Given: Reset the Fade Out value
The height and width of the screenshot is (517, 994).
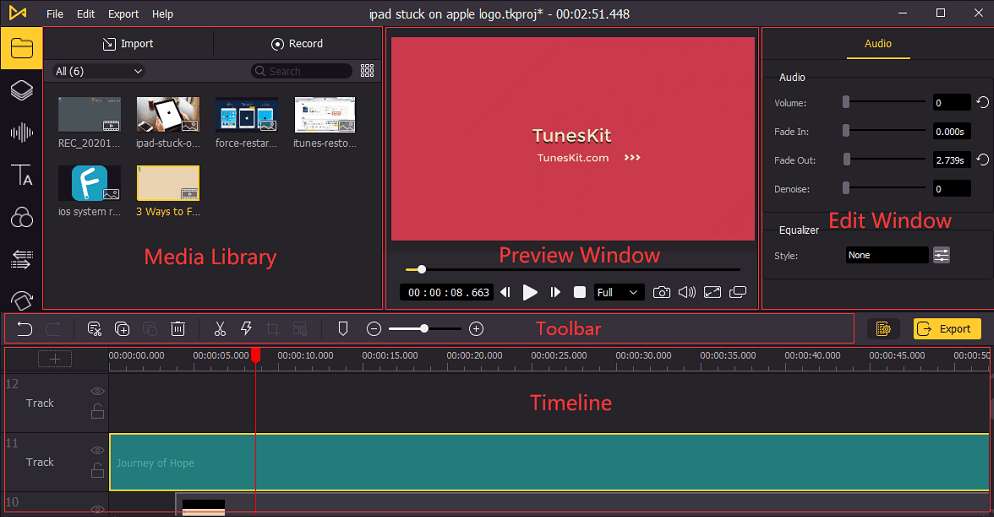Looking at the screenshot, I should (x=983, y=160).
